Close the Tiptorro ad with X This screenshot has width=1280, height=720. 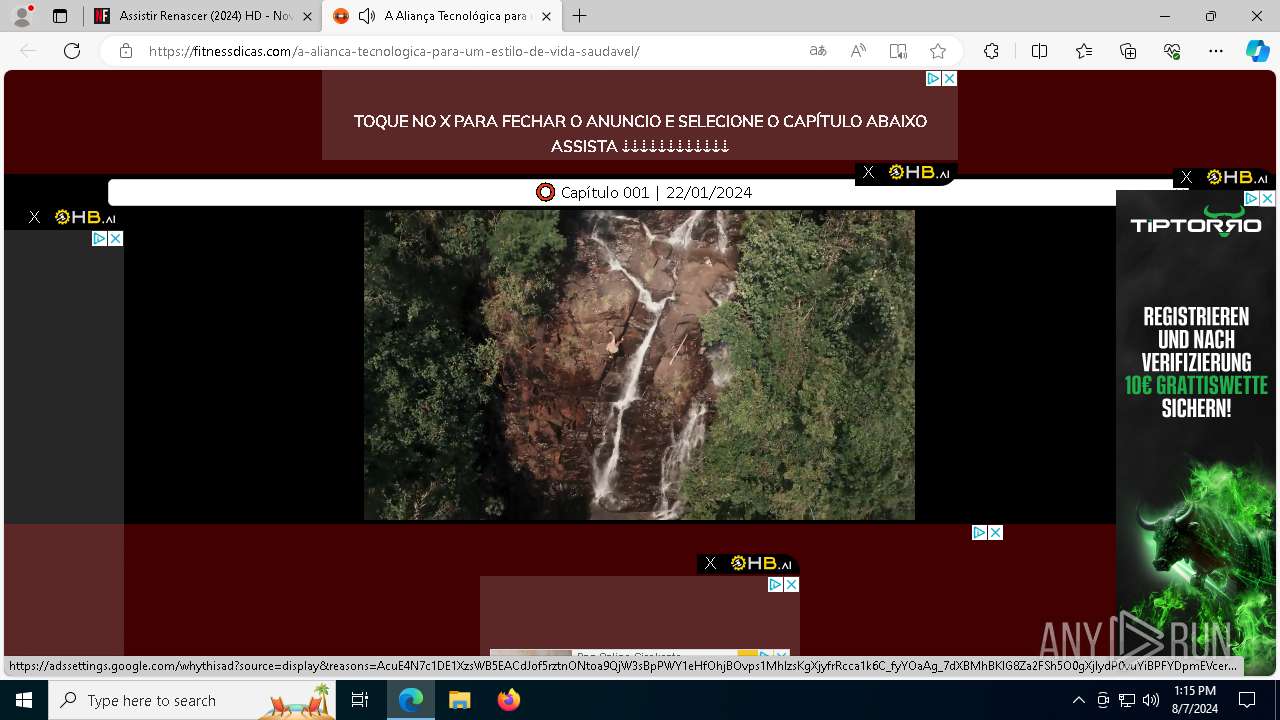click(x=1268, y=198)
